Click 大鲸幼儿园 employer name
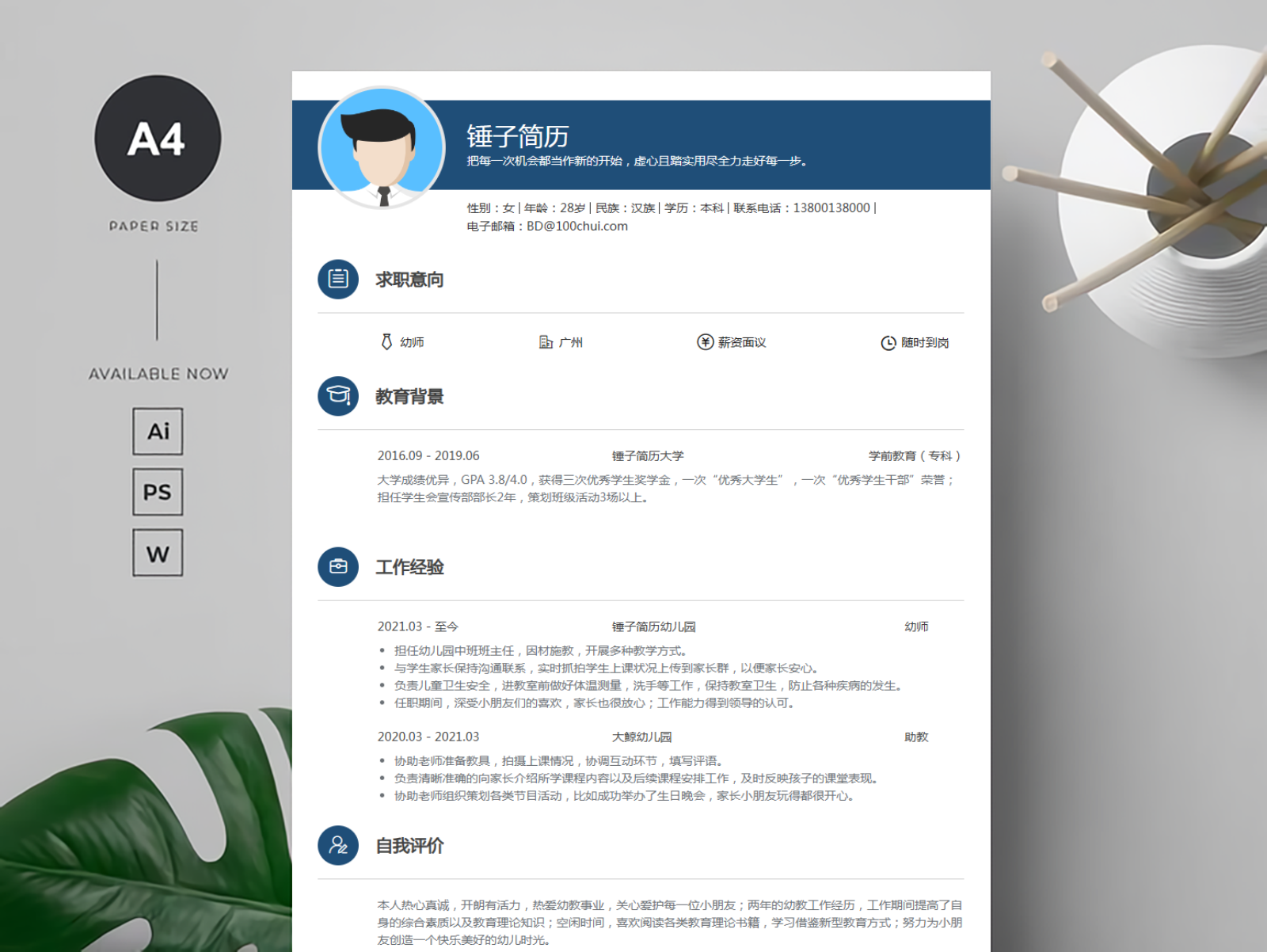1267x952 pixels. click(x=641, y=737)
